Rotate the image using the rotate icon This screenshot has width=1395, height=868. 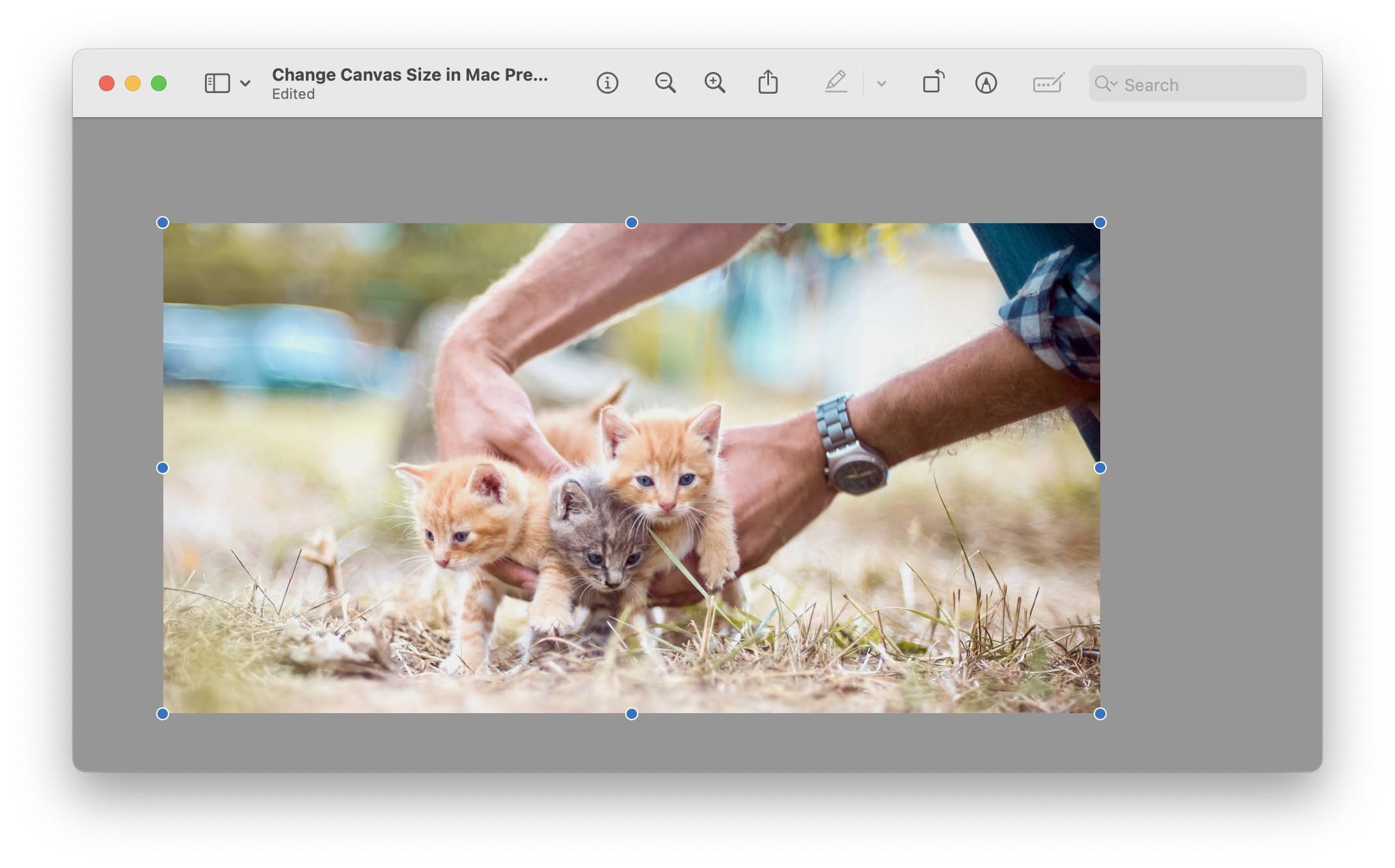click(x=934, y=81)
